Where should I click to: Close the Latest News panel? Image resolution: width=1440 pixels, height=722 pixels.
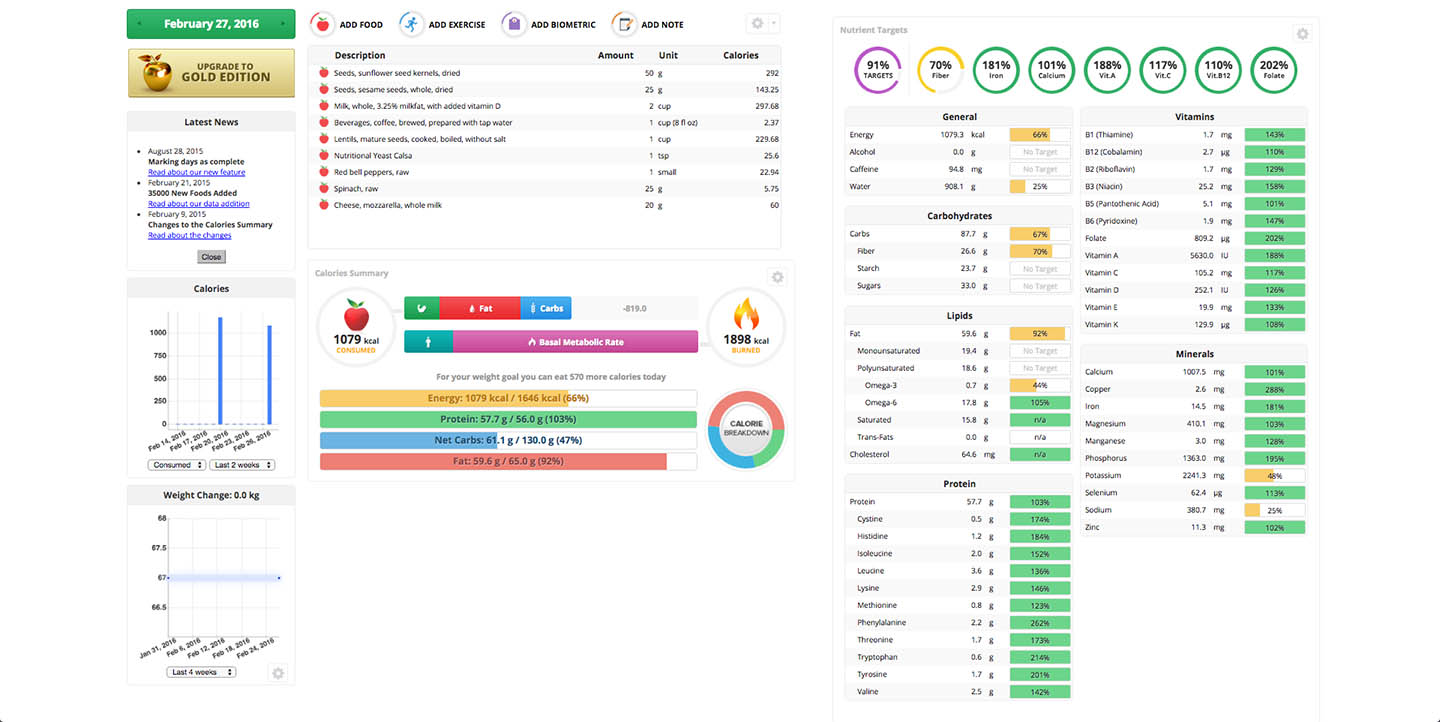(211, 257)
